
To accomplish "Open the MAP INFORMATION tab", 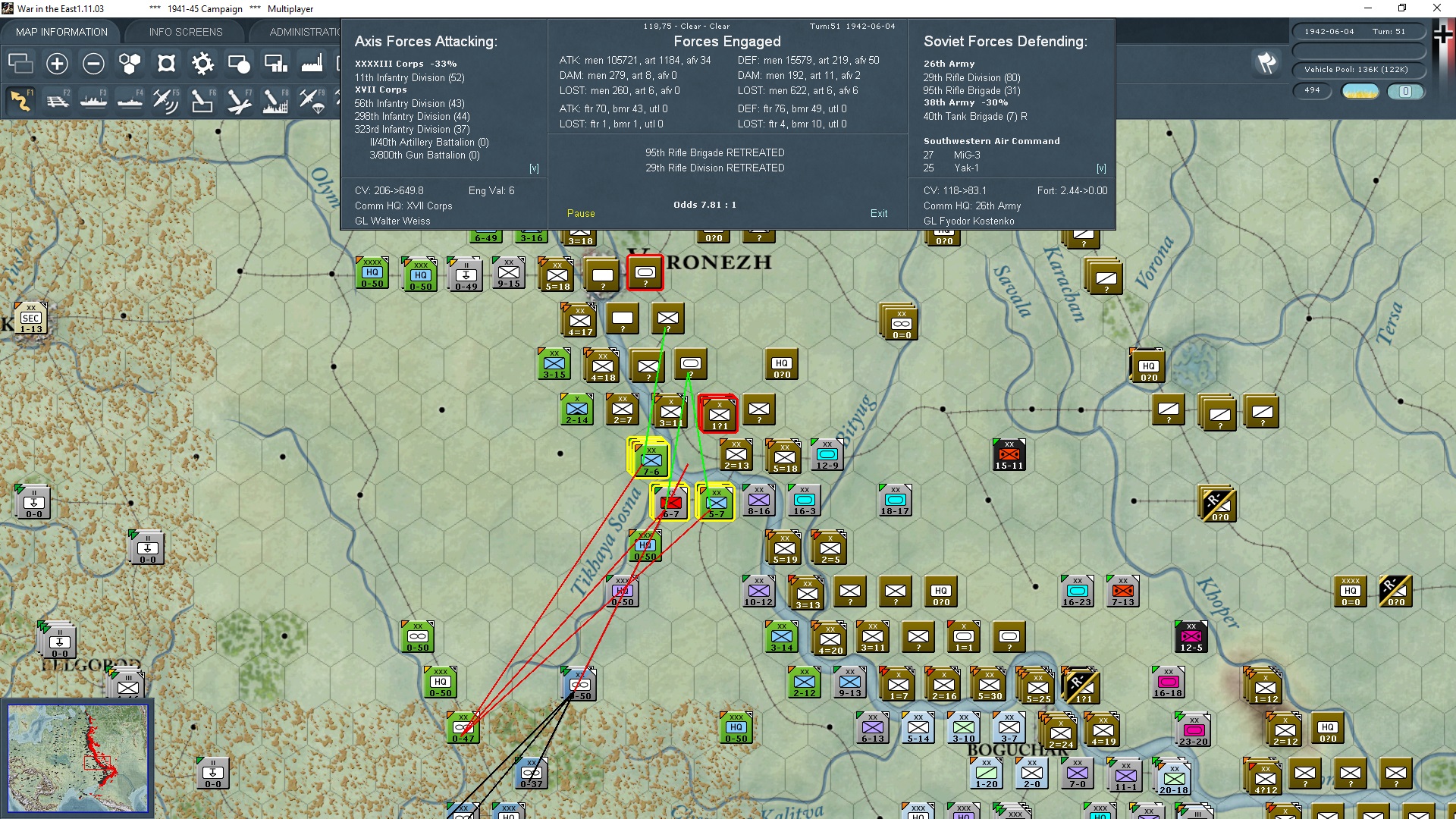I will coord(61,32).
